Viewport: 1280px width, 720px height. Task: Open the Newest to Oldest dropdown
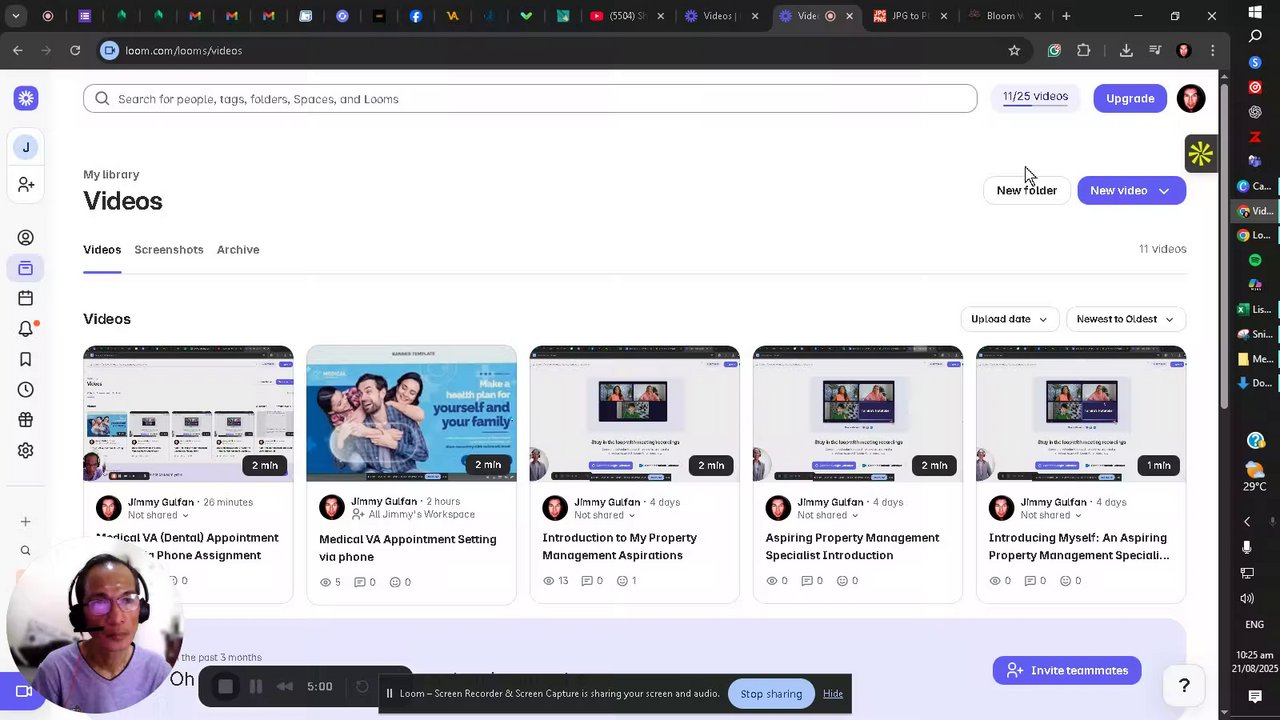pos(1125,319)
